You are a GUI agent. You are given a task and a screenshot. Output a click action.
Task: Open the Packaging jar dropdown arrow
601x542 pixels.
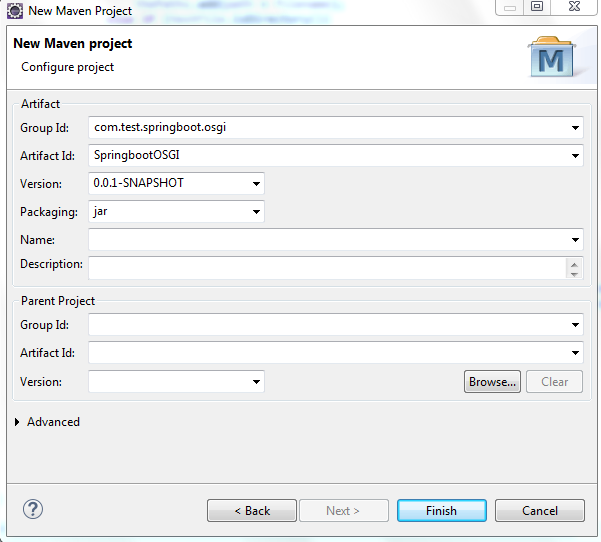tap(256, 212)
